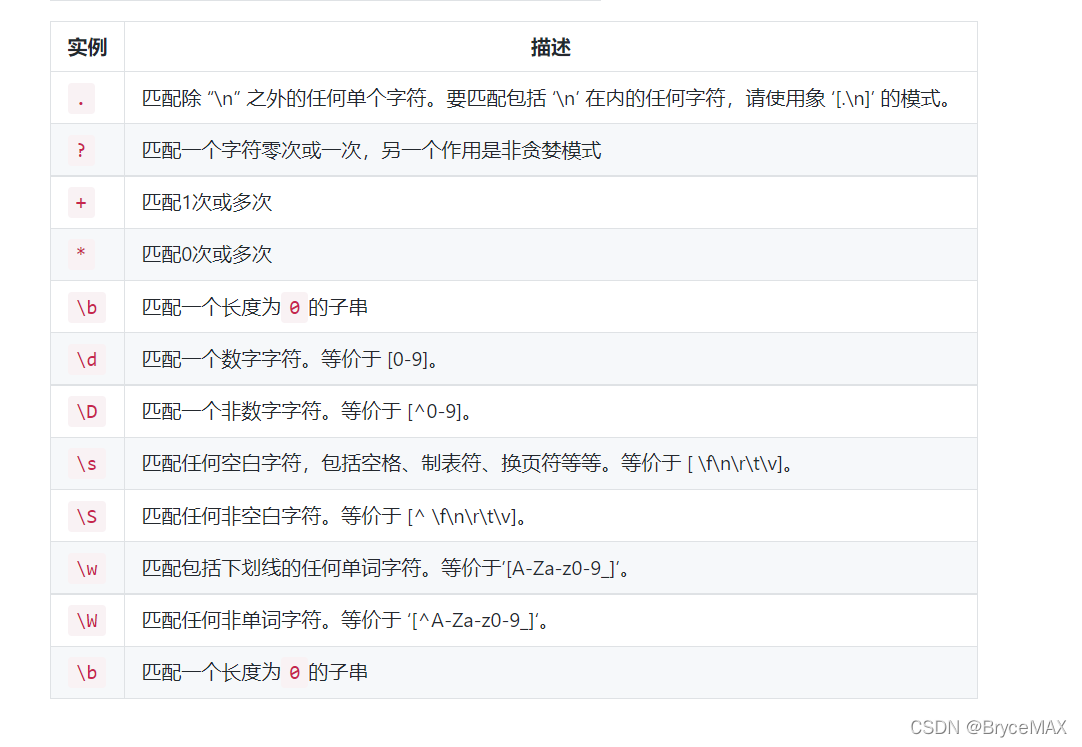Select the lowercase '\w' code cell
Image resolution: width=1082 pixels, height=747 pixels.
coord(87,568)
